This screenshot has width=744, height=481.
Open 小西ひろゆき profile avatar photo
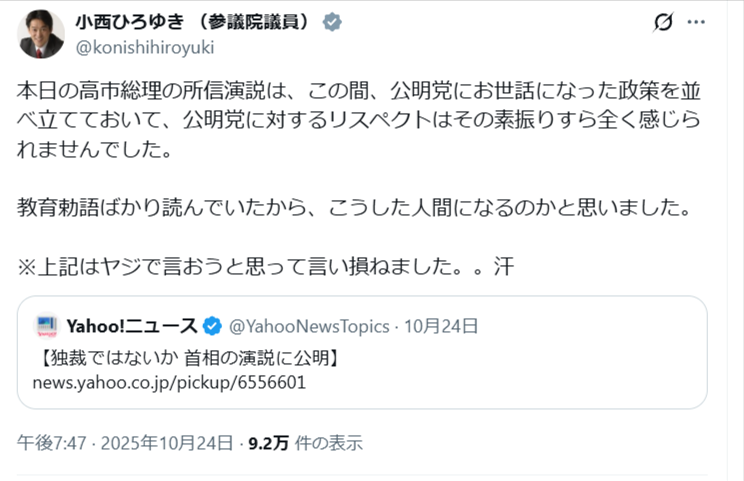[x=40, y=35]
